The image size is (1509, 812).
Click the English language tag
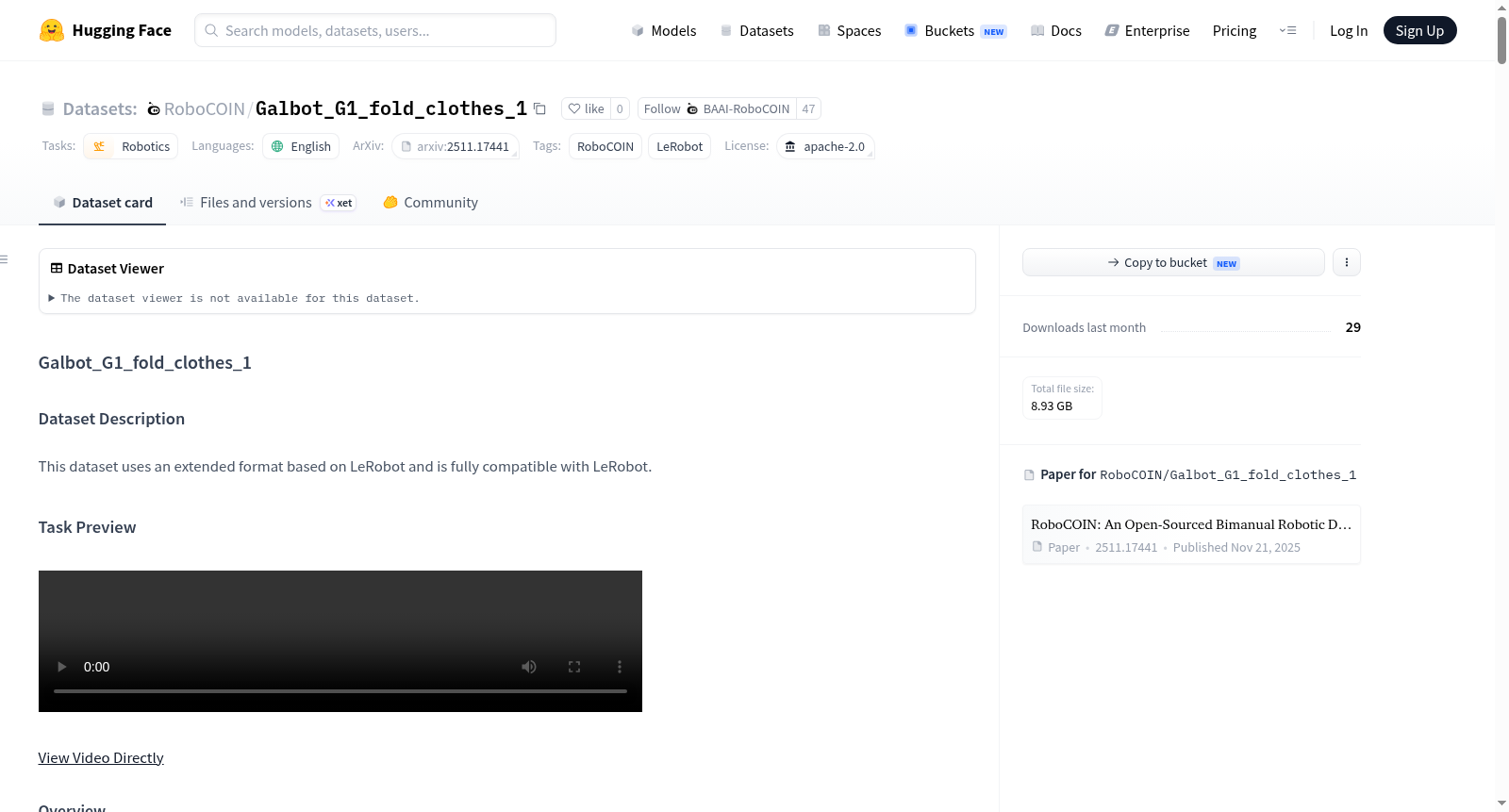coord(301,146)
